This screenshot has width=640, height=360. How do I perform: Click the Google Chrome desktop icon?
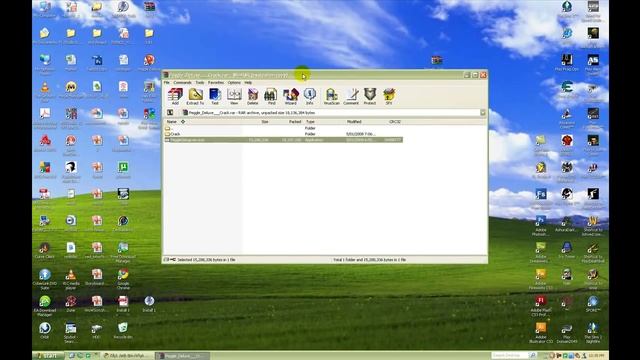tap(123, 278)
